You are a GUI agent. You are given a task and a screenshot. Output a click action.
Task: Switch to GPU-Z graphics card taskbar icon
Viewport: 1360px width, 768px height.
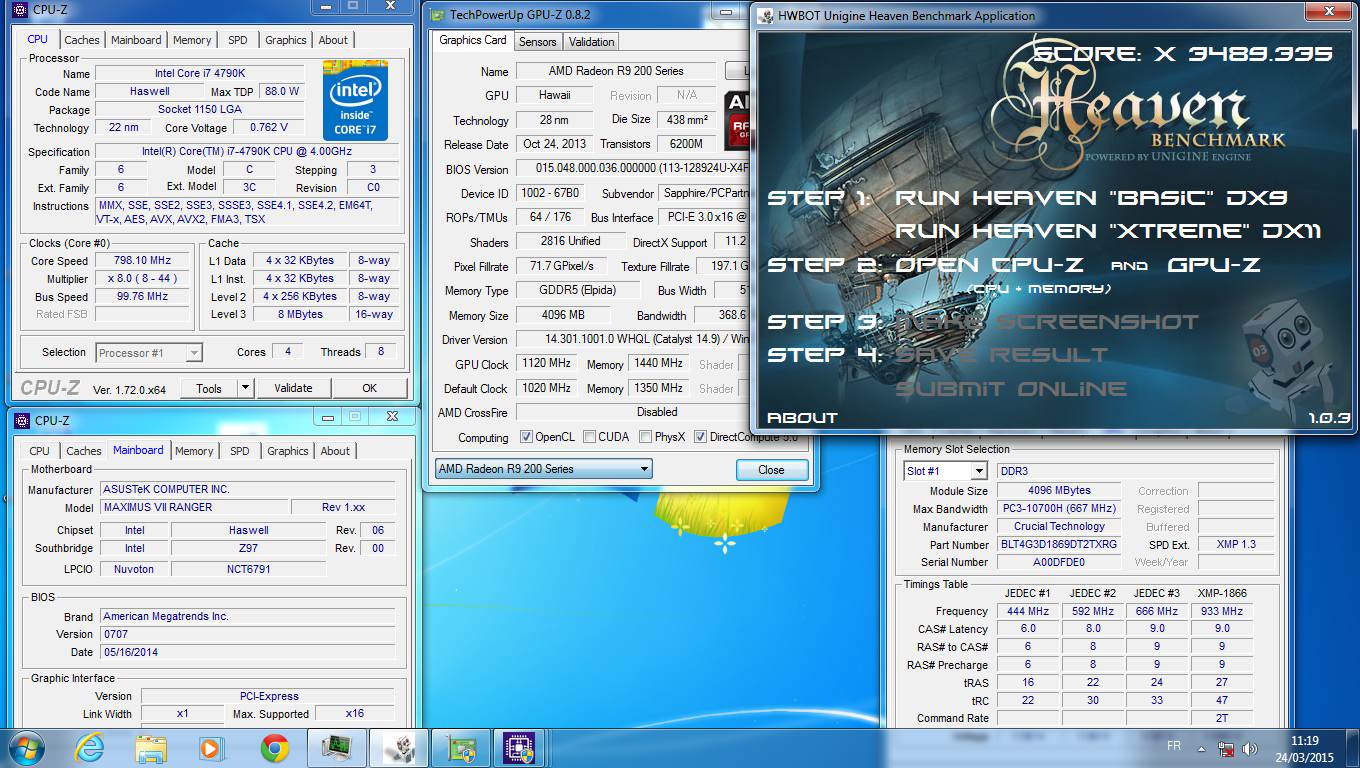tap(460, 748)
